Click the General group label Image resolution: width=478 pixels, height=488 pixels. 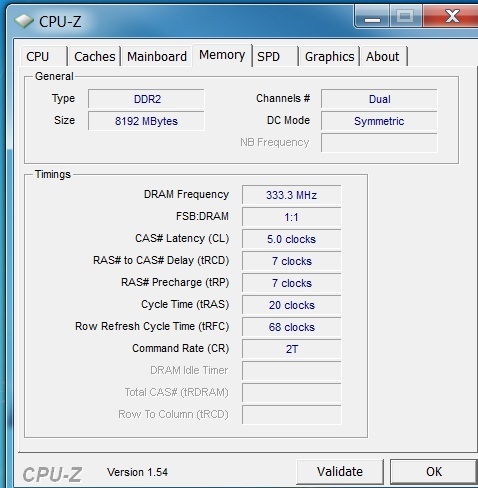[54, 76]
